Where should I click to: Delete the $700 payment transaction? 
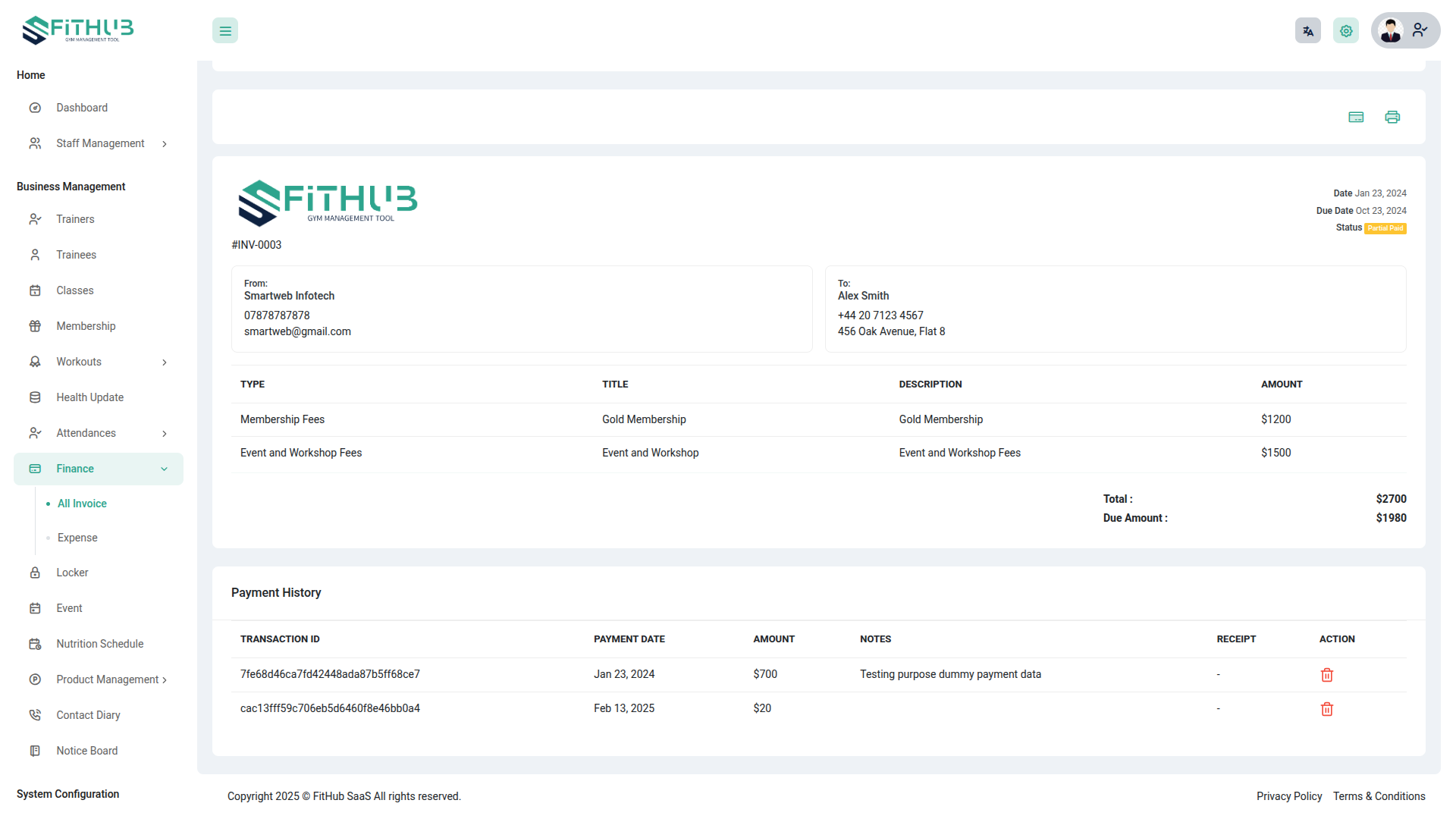[1326, 675]
